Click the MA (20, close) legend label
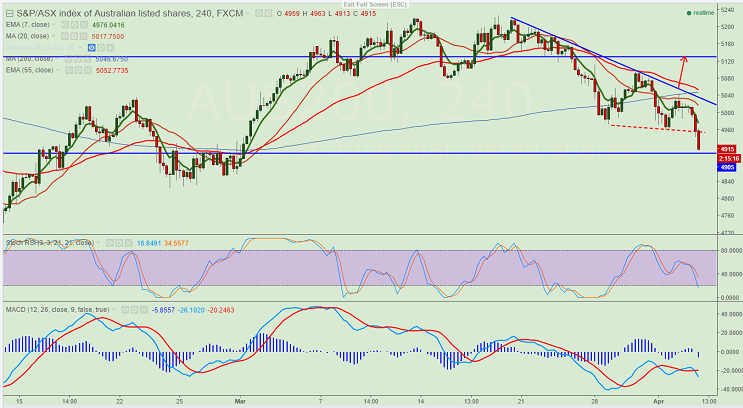743x408 pixels. 27,36
